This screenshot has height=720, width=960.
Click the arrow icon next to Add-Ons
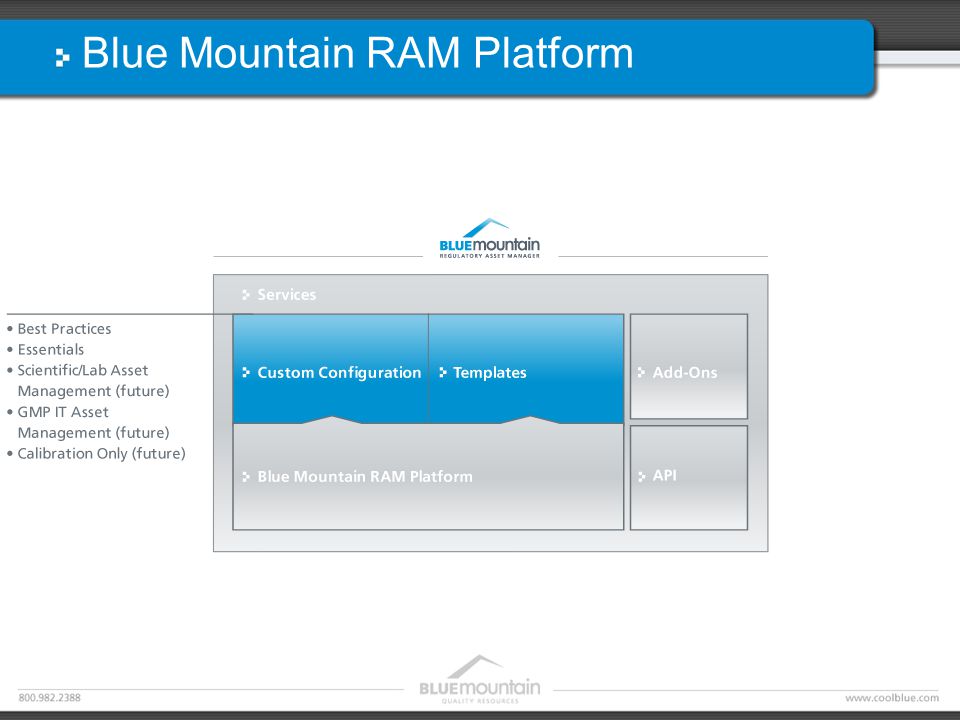(x=641, y=372)
